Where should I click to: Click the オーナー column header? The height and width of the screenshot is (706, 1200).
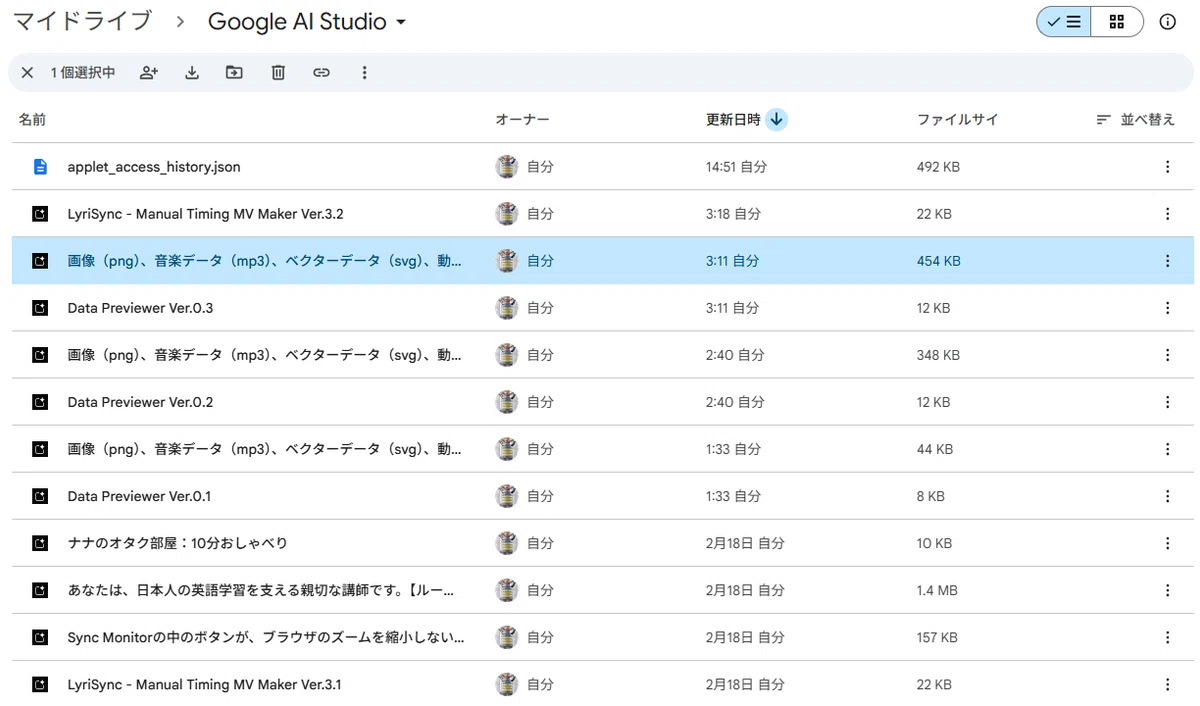pos(522,119)
